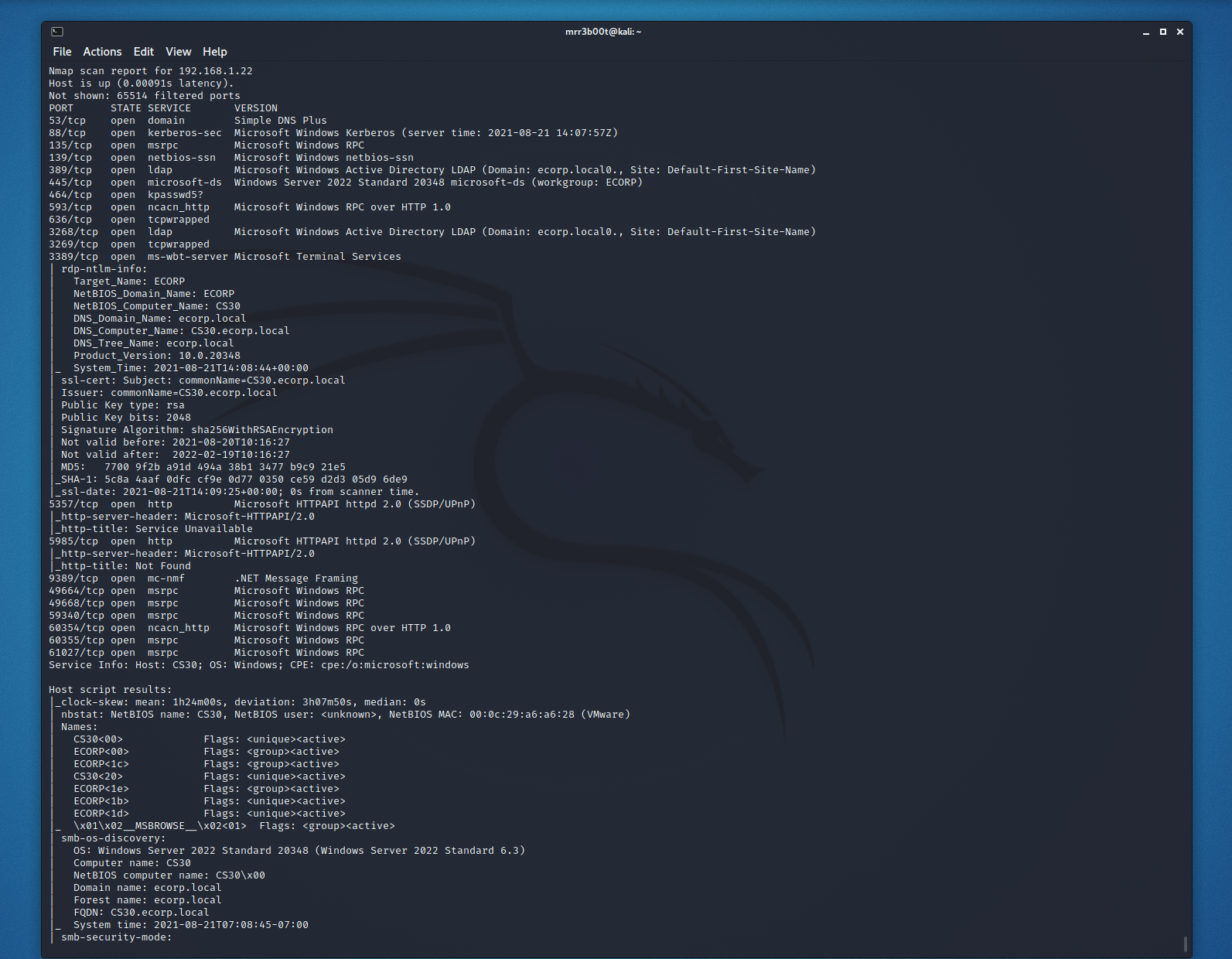The image size is (1232, 959).
Task: Click 'NetBIOS_Computer_Name: CS30' line
Action: (157, 306)
